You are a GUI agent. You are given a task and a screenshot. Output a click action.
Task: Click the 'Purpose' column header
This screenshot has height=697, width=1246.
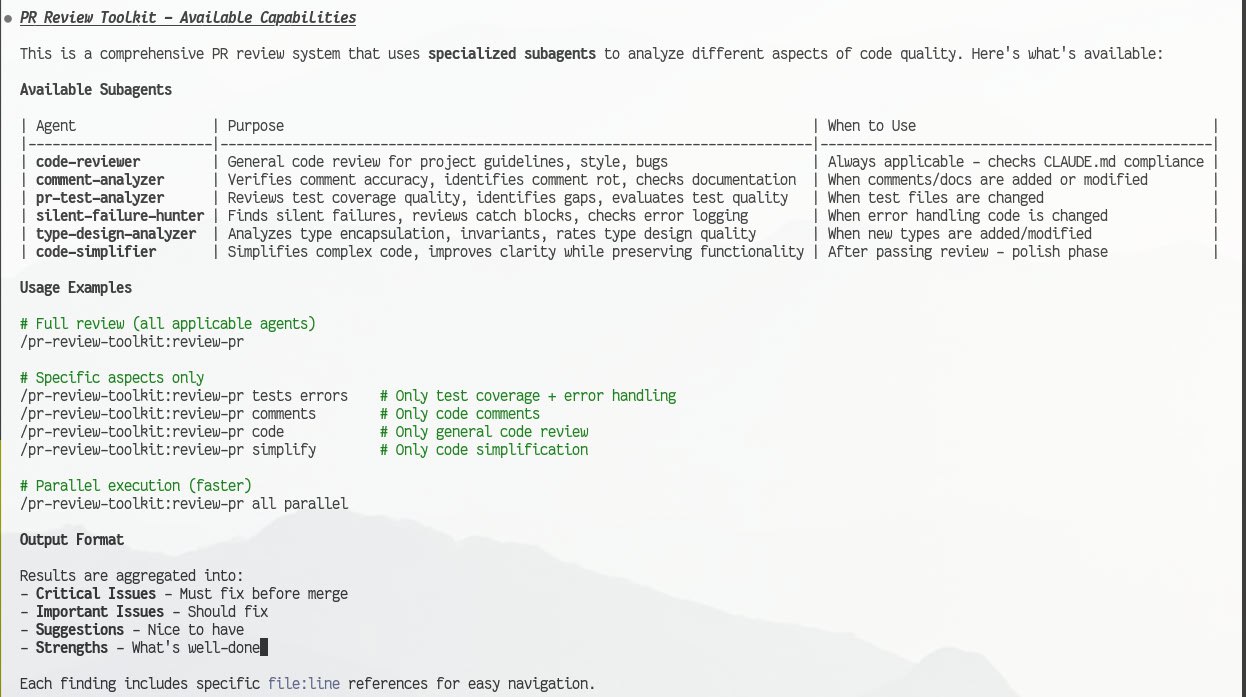click(255, 126)
